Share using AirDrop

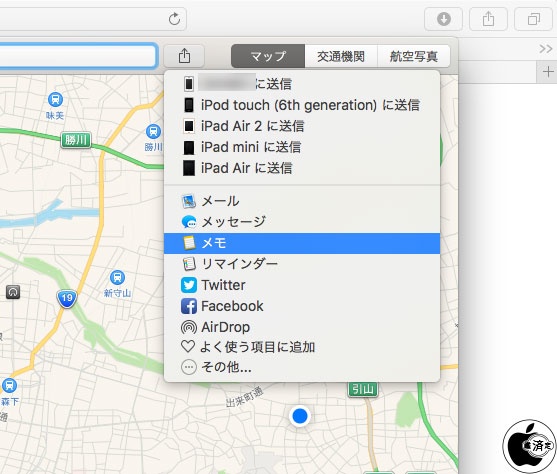click(302, 327)
